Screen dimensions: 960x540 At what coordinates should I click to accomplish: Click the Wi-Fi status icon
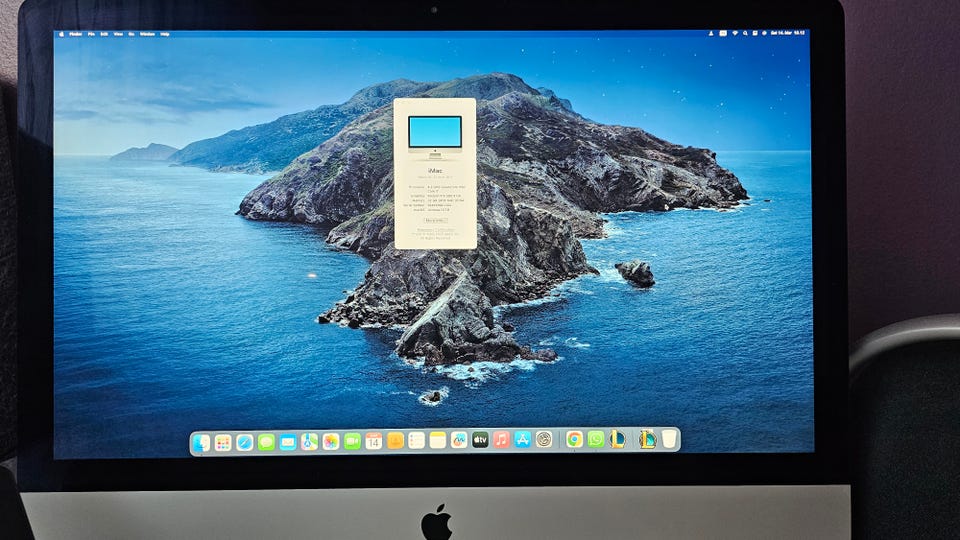tap(735, 33)
